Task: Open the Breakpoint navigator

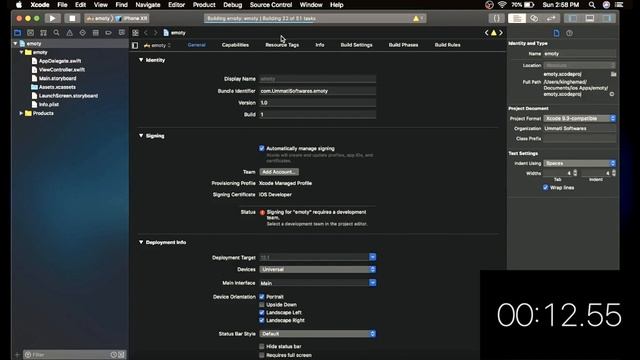Action: pyautogui.click(x=109, y=33)
